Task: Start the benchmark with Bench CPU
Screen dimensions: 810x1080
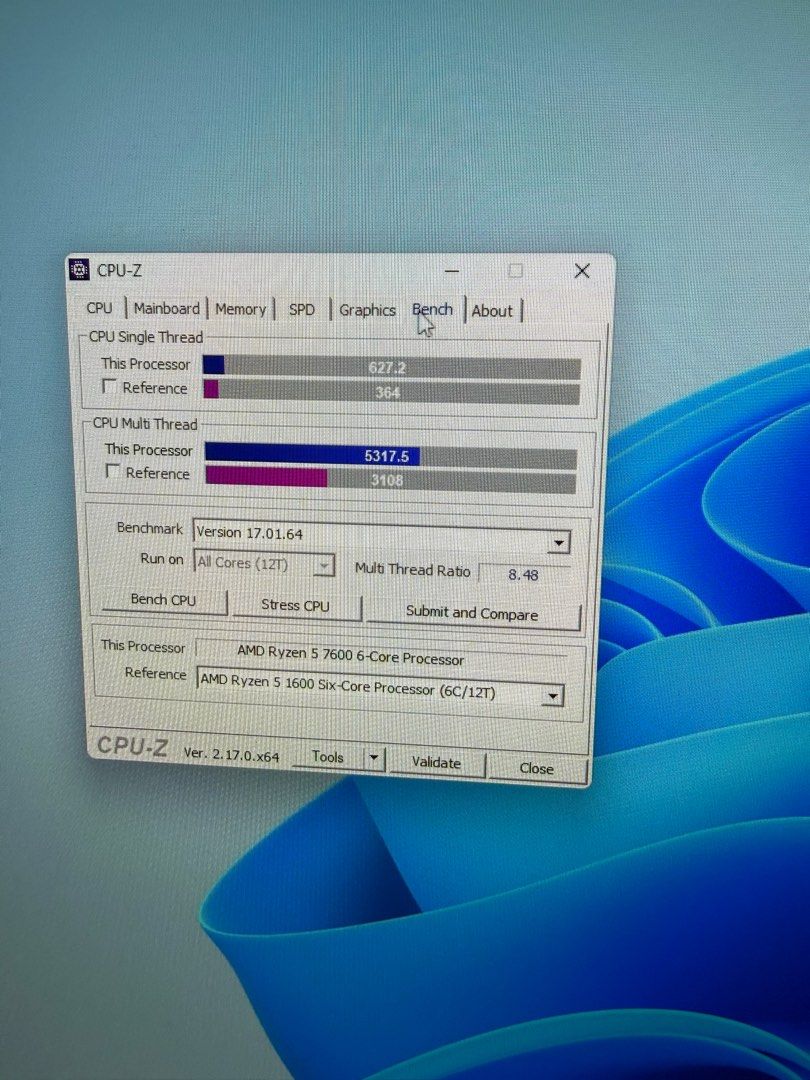Action: coord(164,601)
